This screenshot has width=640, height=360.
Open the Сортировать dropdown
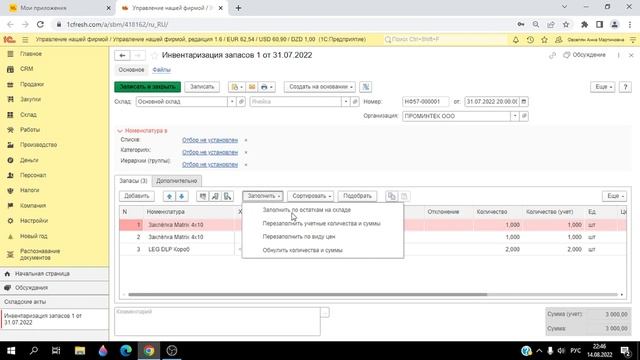310,196
